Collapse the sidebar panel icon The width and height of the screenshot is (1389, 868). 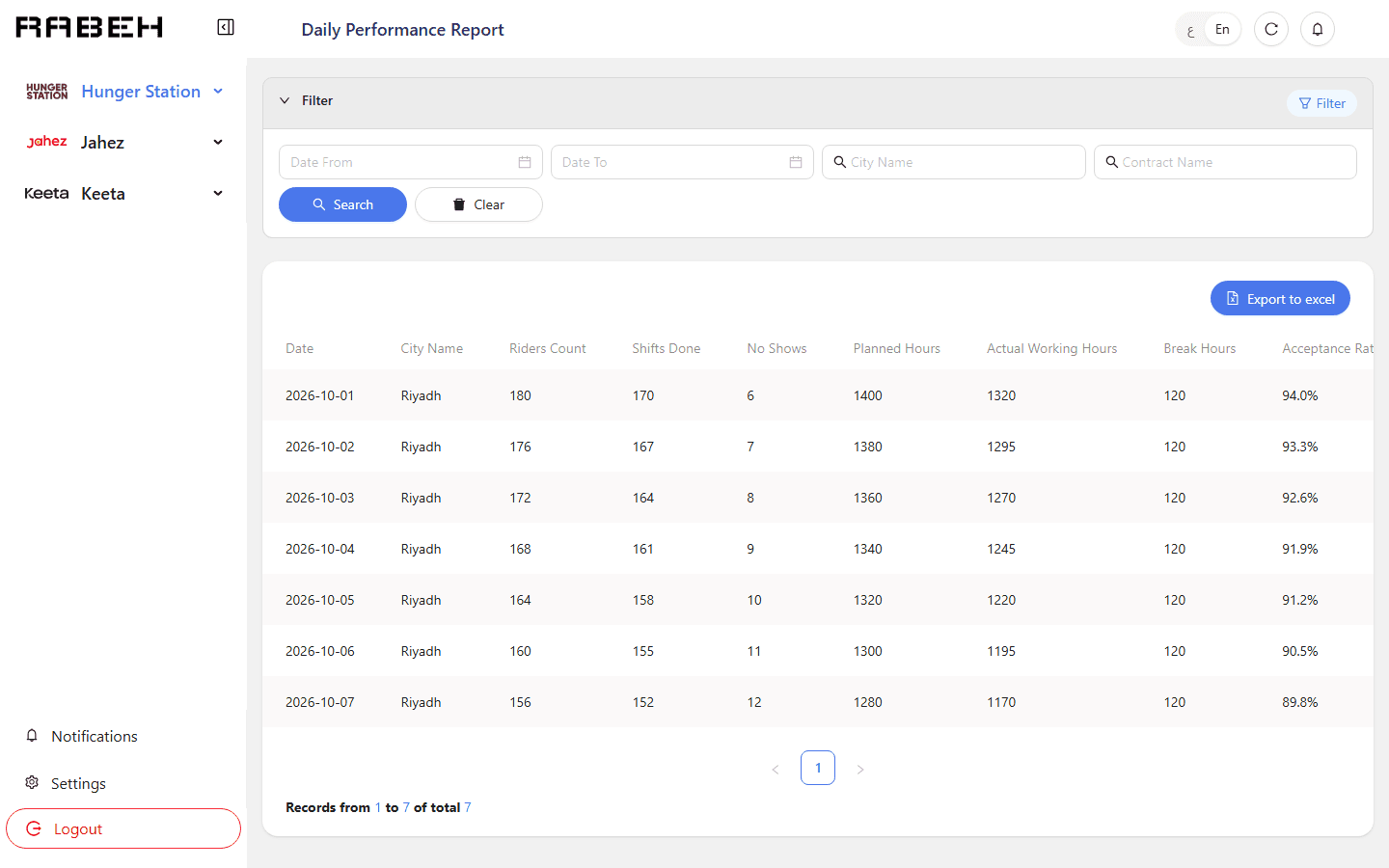[x=226, y=27]
